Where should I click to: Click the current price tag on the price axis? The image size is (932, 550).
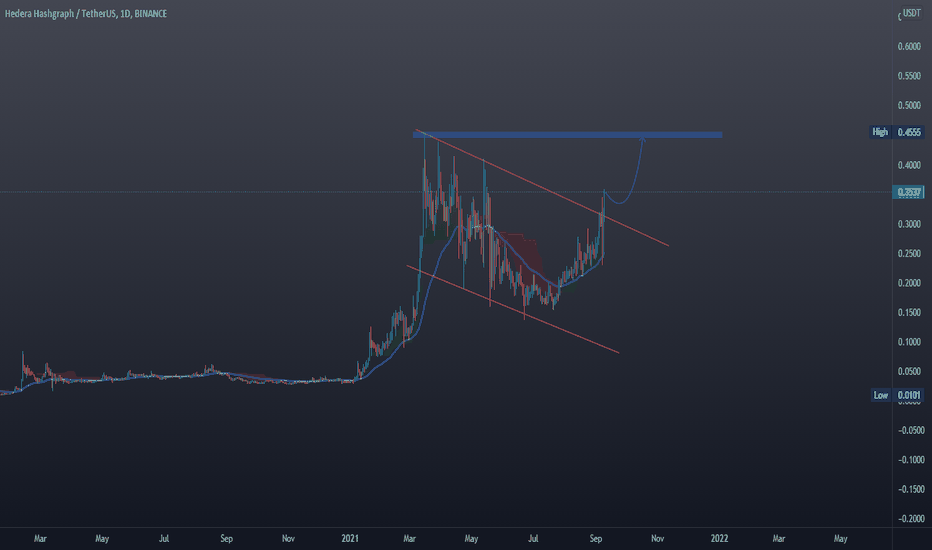(x=909, y=192)
